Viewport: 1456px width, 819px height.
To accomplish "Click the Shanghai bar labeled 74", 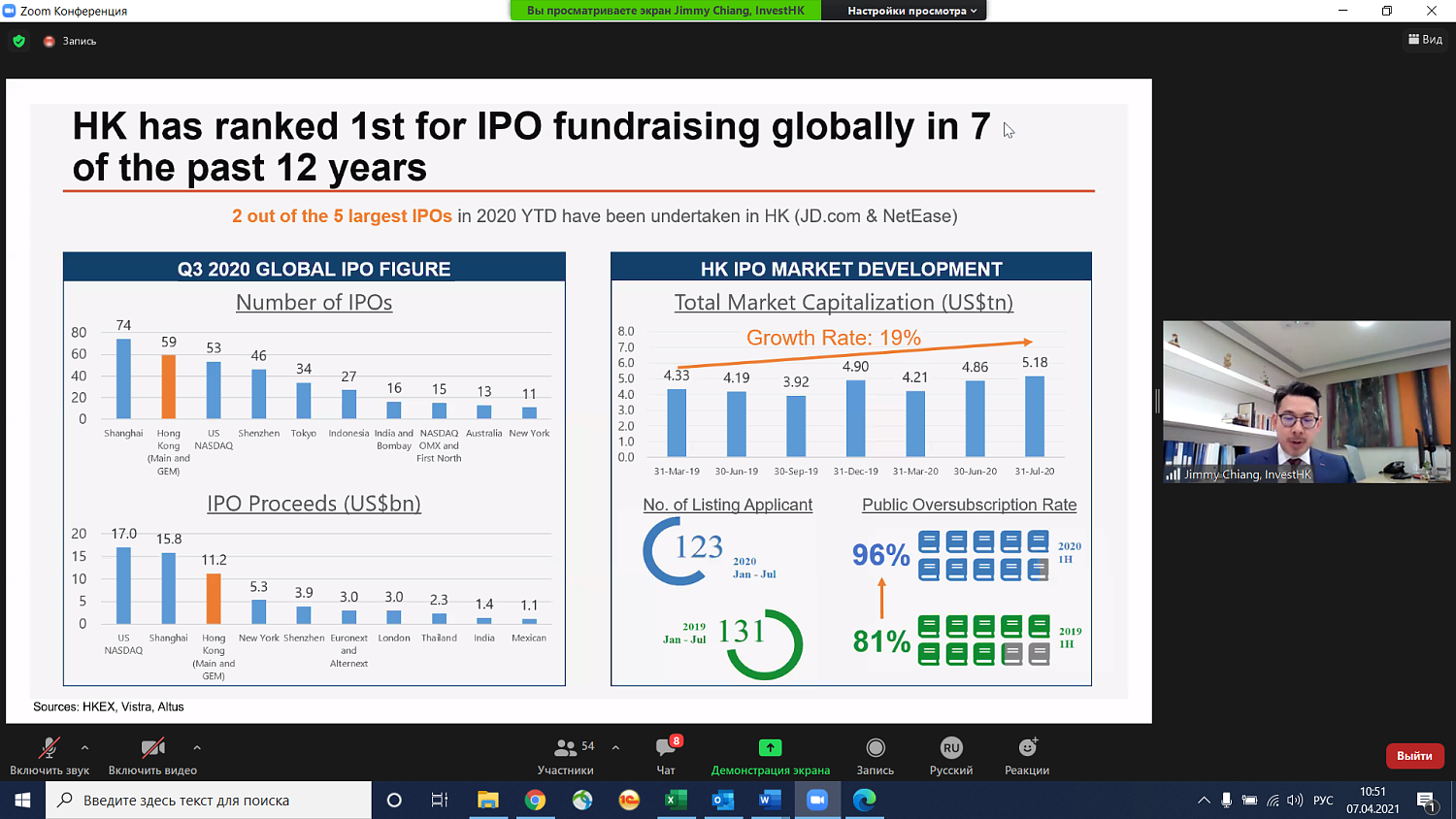I will tap(123, 378).
